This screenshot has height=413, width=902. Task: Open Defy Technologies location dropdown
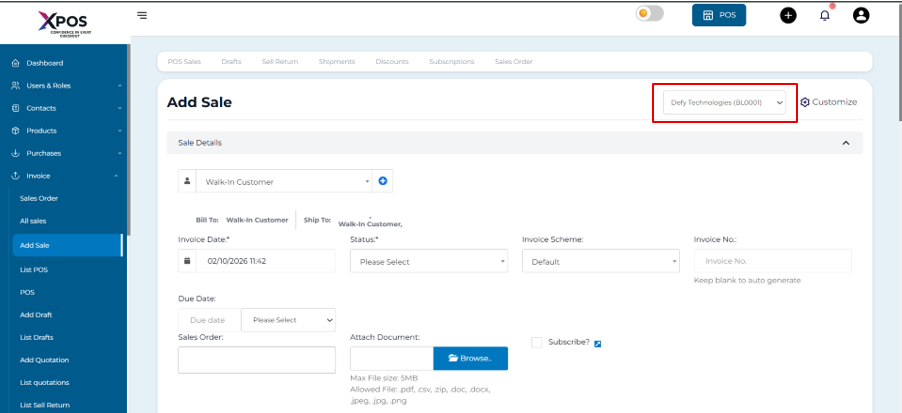coord(724,102)
